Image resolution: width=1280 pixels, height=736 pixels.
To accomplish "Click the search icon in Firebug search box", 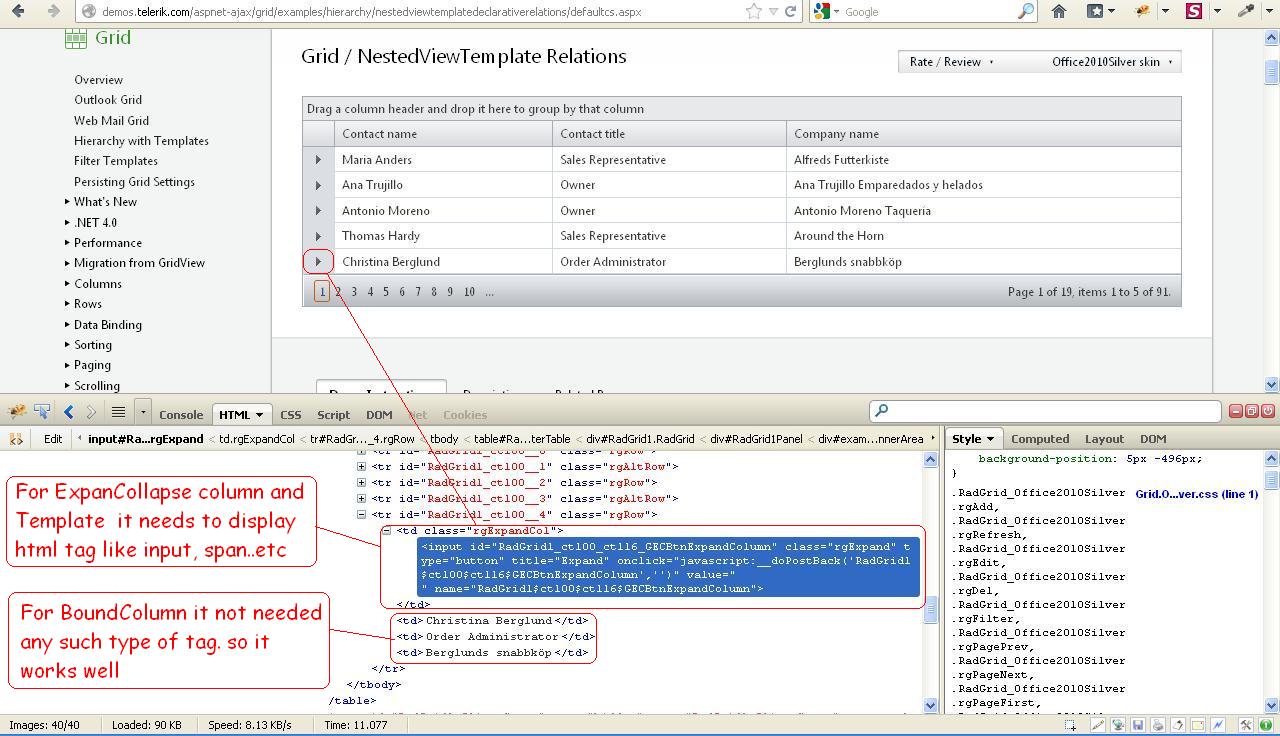I will coord(880,410).
